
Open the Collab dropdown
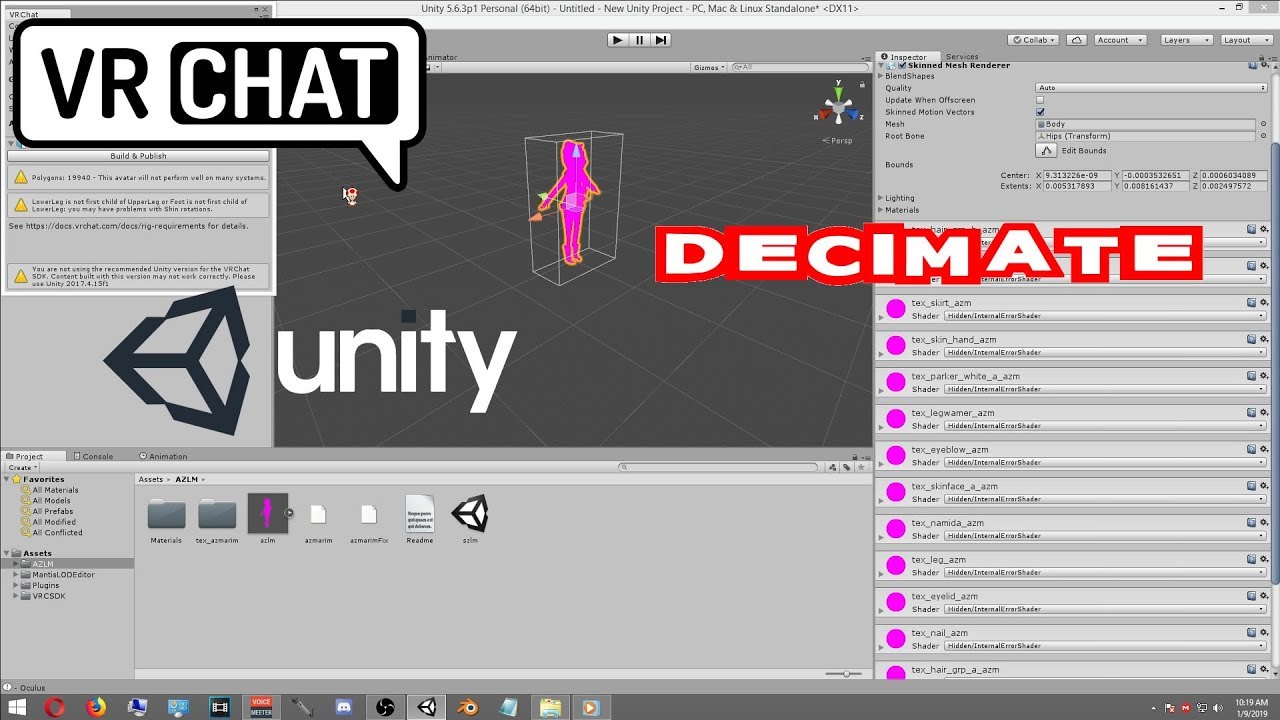[1035, 40]
